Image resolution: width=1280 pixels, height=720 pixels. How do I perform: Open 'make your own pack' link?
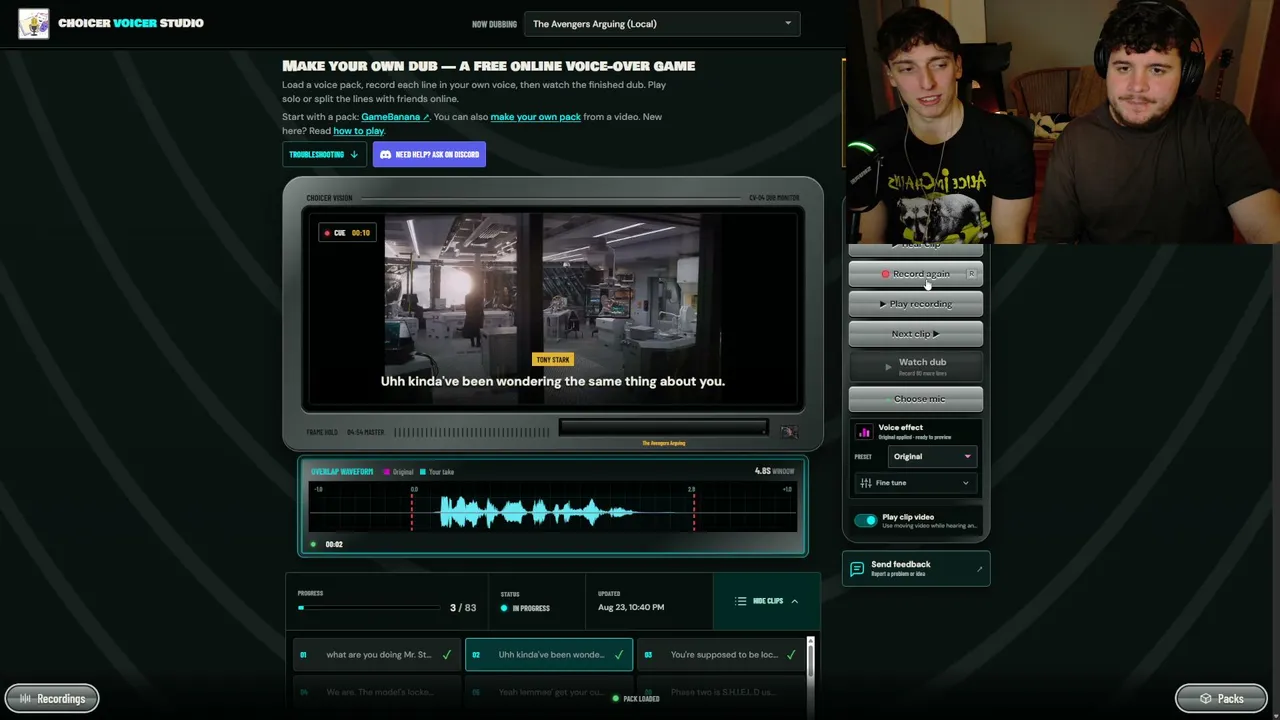[x=535, y=117]
